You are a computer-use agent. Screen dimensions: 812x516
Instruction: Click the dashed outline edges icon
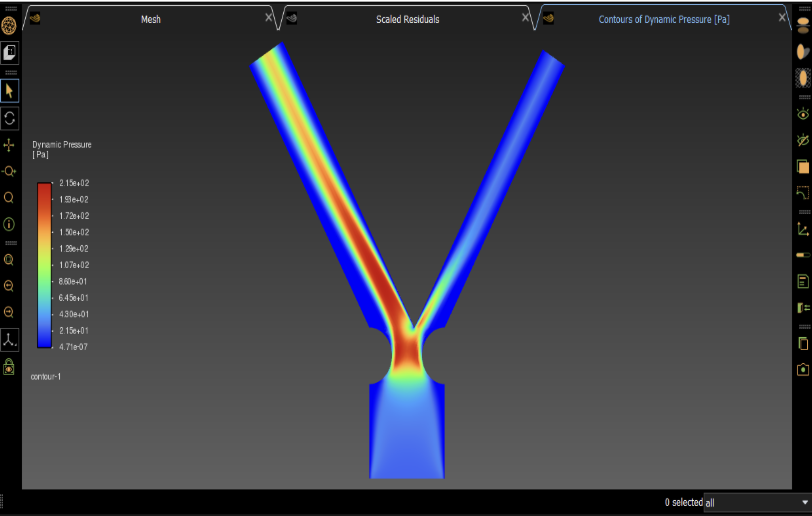(x=803, y=193)
